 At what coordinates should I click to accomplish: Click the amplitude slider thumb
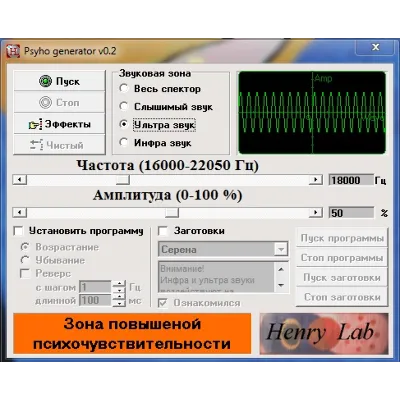pos(172,212)
